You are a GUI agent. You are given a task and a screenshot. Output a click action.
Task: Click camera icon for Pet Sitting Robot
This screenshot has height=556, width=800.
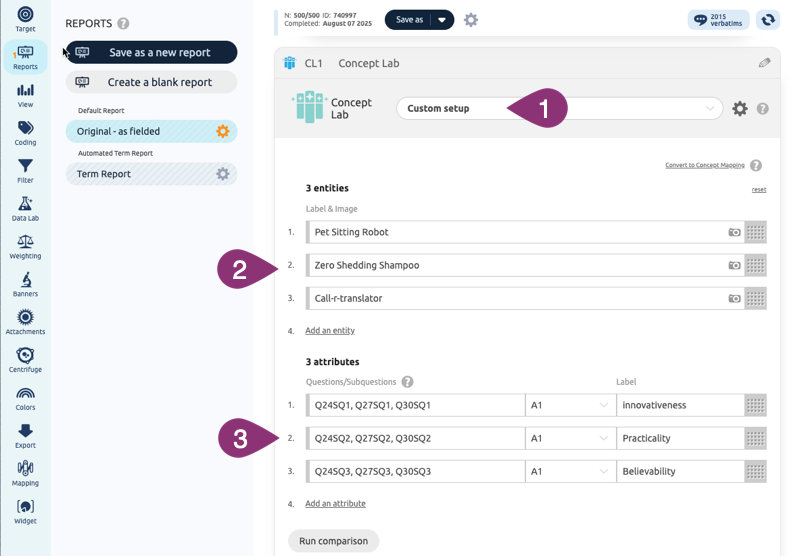[734, 232]
